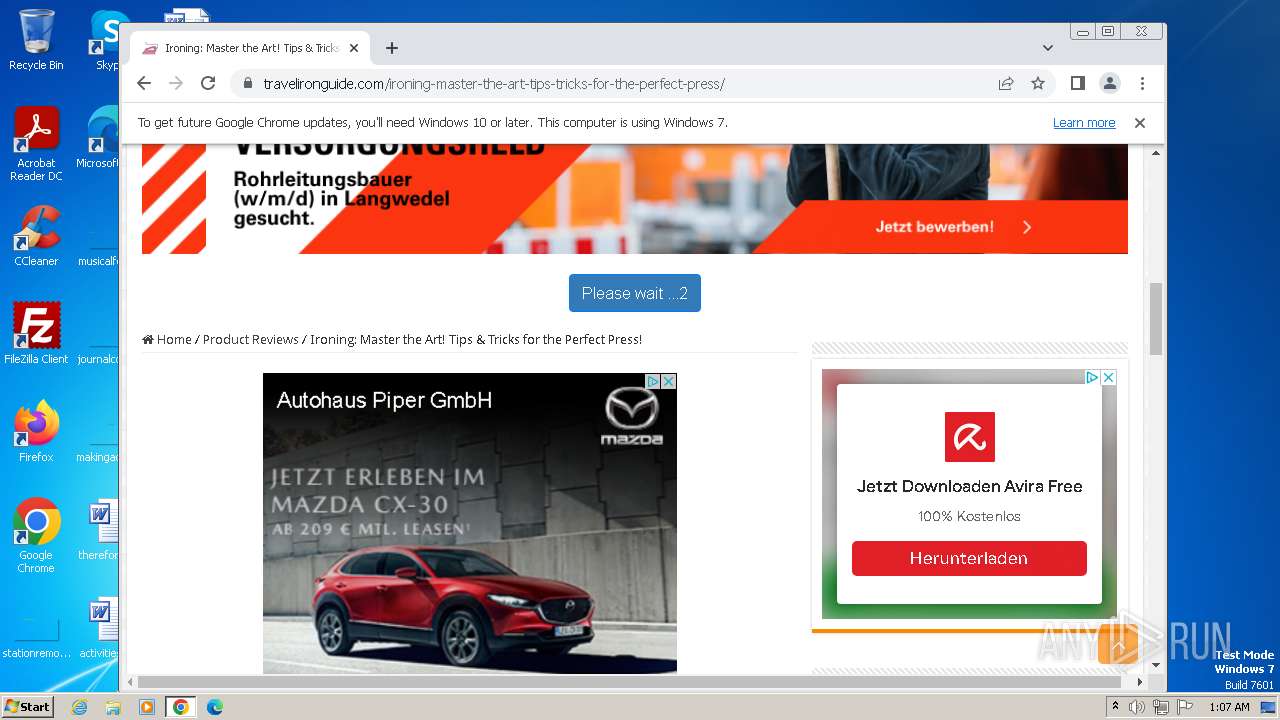1280x720 pixels.
Task: Follow the Learn more link
Action: [x=1084, y=123]
